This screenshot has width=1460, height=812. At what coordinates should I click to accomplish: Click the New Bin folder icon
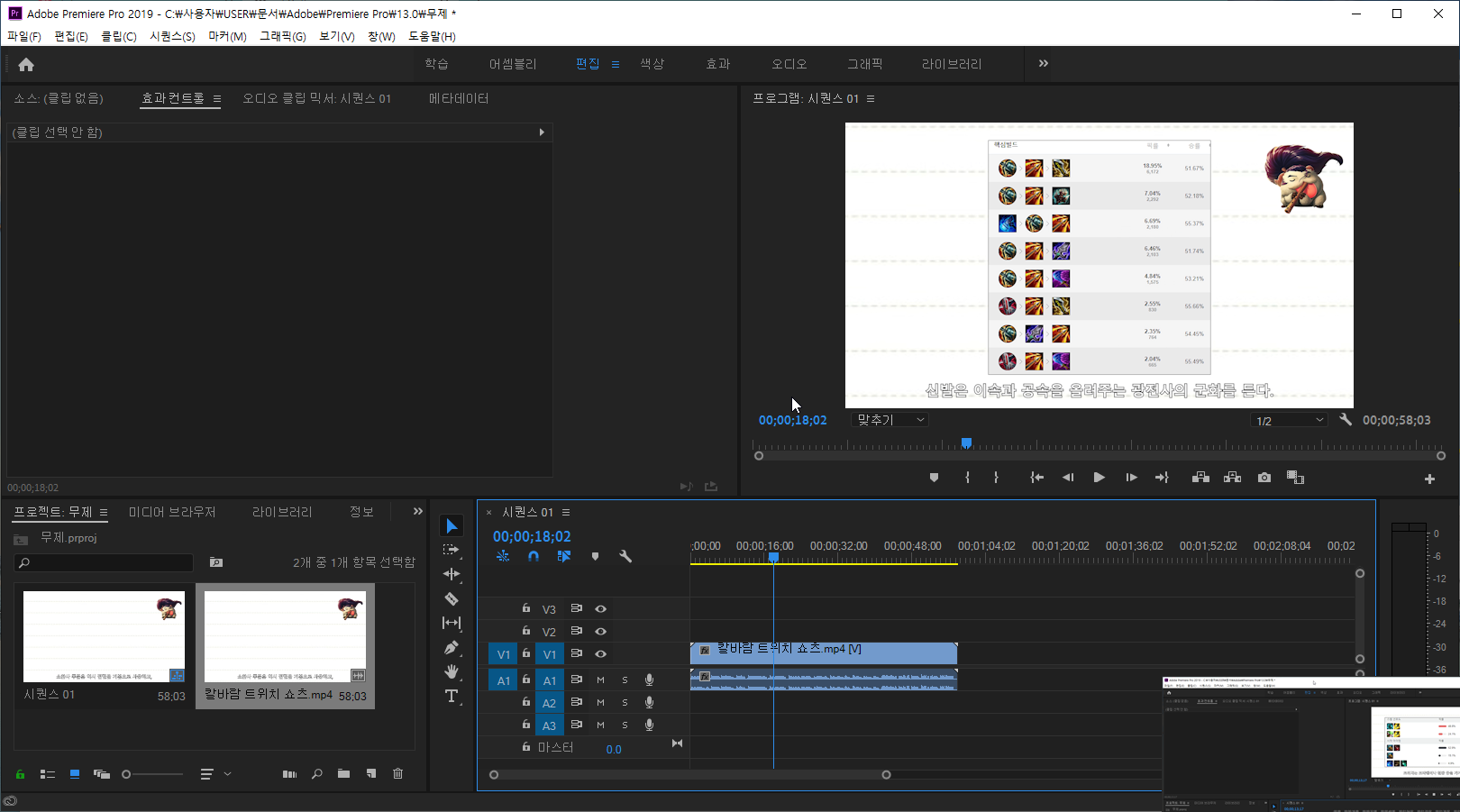click(343, 773)
